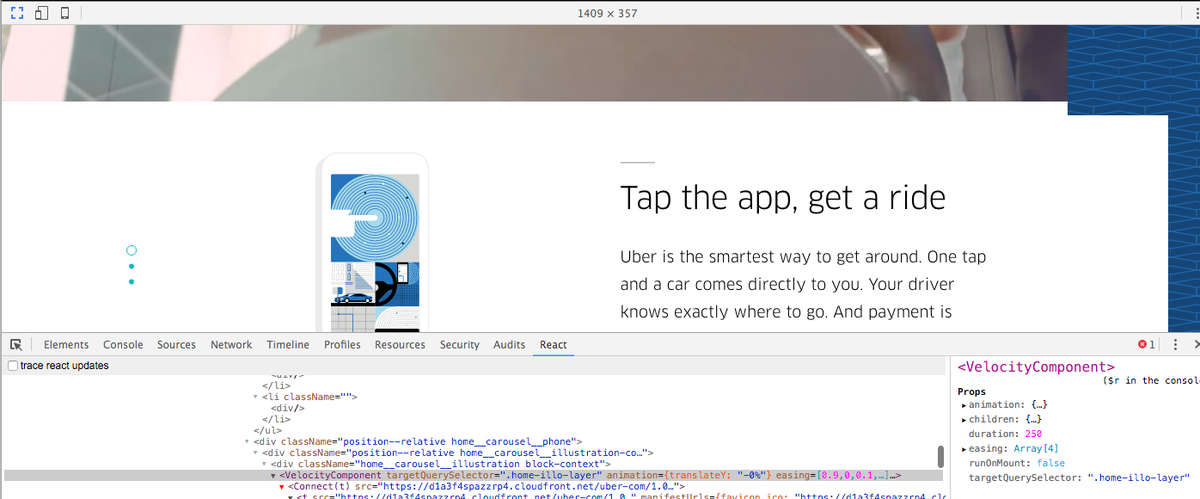Select the mobile phone device icon
Image resolution: width=1200 pixels, height=499 pixels.
click(65, 14)
